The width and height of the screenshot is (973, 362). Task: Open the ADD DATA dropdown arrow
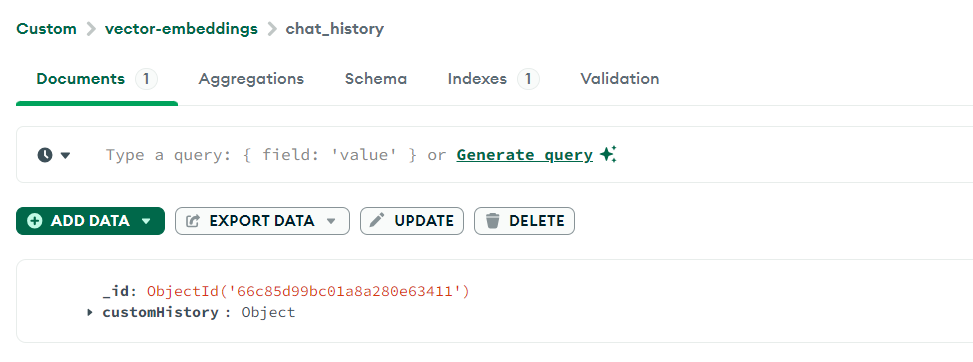(146, 221)
